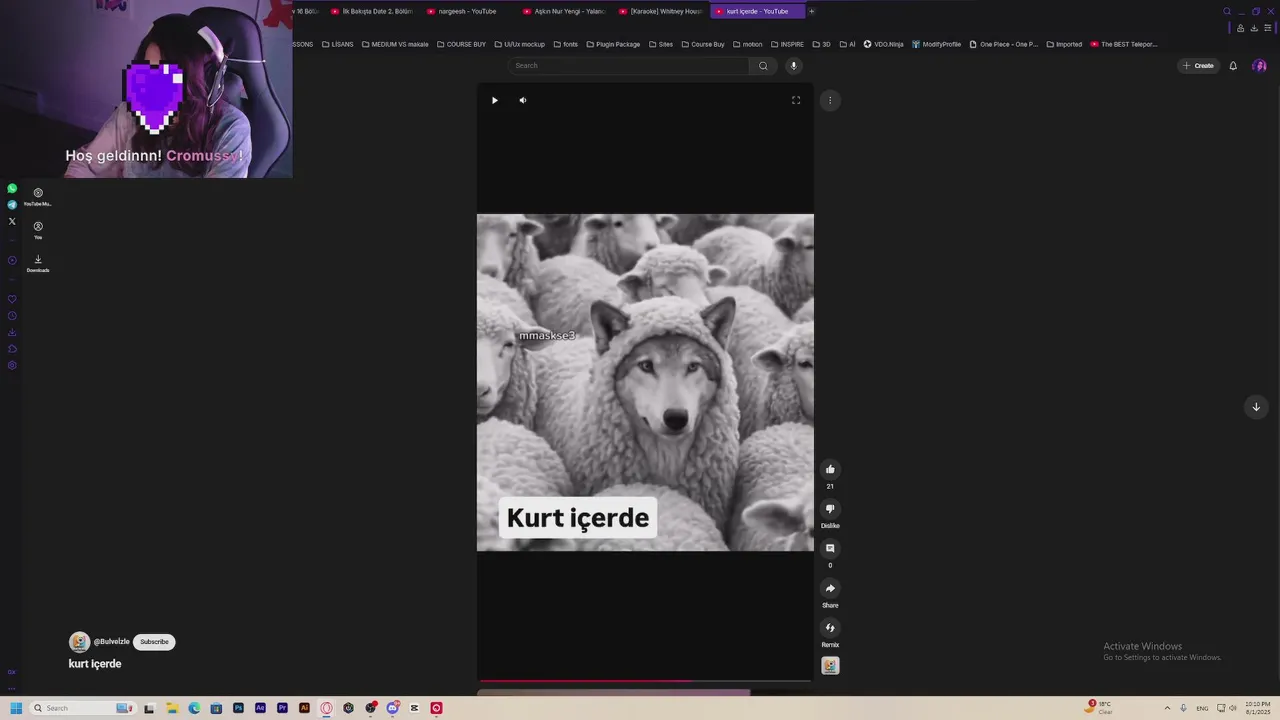Click the search magnifier button
This screenshot has height=720, width=1280.
click(x=763, y=66)
